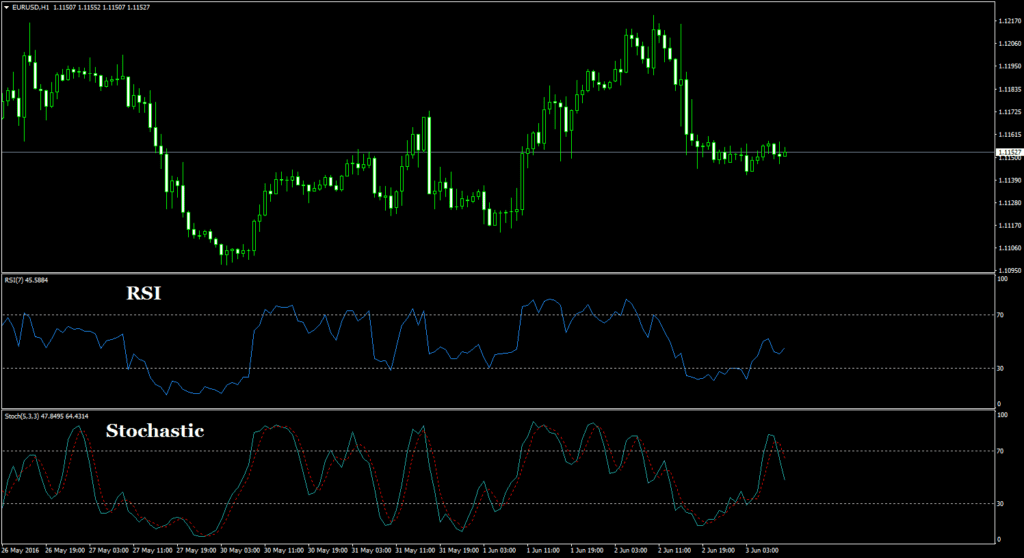Image resolution: width=1024 pixels, height=558 pixels.
Task: Click time axis label 1 Jun 03:00
Action: [x=499, y=550]
